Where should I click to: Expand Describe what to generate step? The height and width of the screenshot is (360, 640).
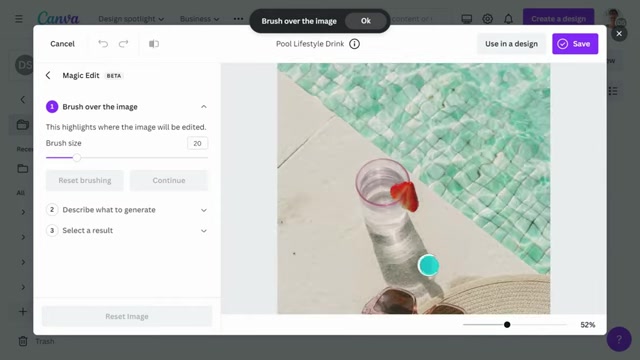click(x=204, y=210)
